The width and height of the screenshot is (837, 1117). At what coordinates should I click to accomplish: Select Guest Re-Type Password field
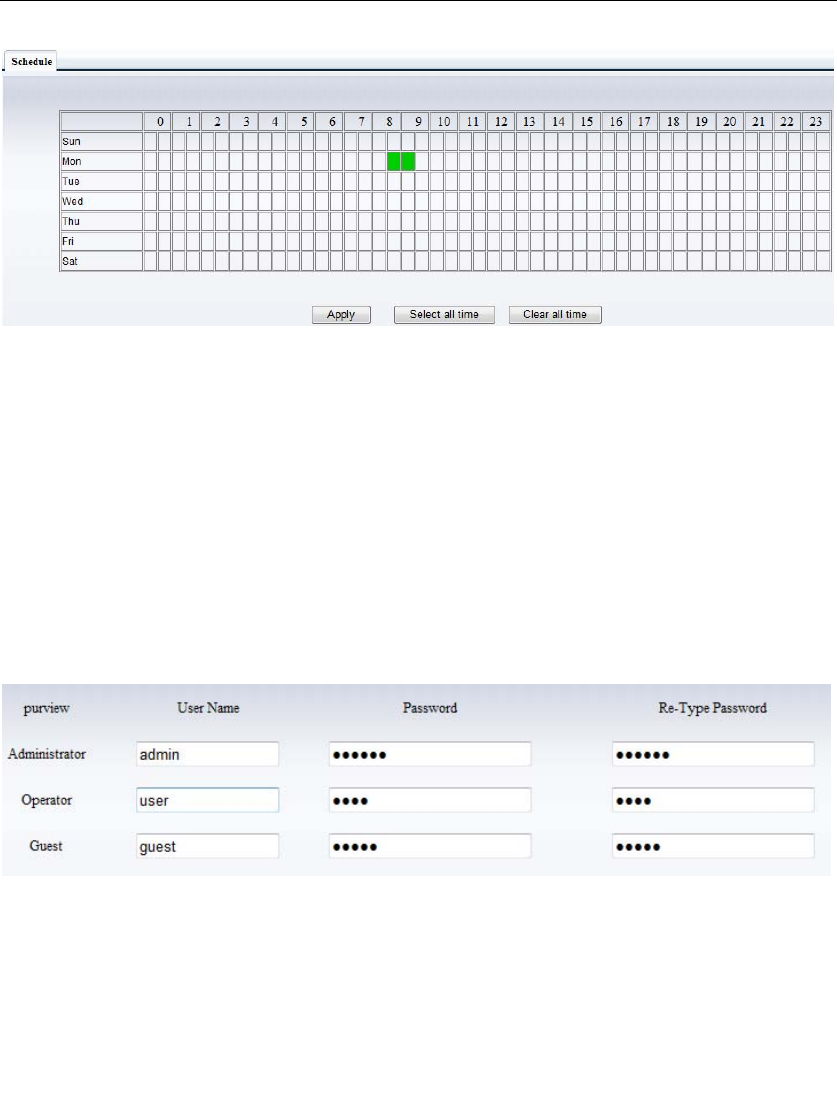tap(713, 846)
